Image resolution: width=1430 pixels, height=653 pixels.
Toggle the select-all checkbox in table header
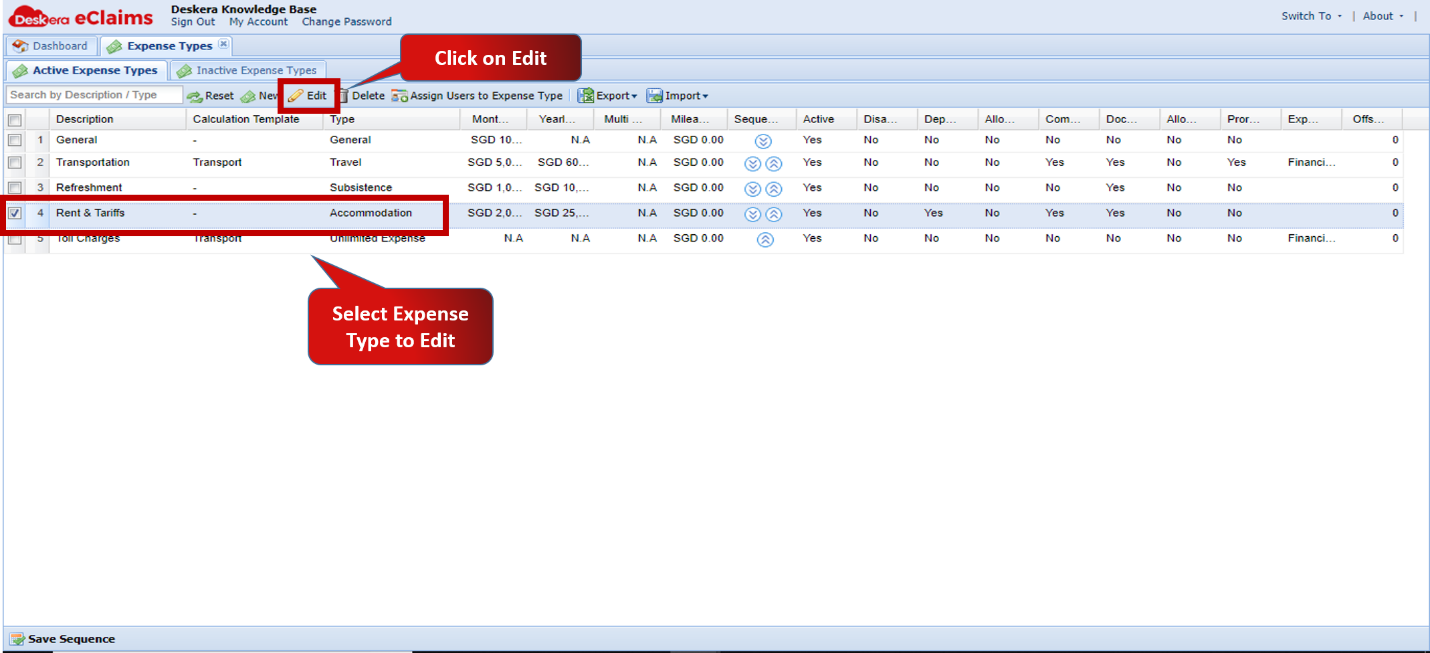(14, 118)
